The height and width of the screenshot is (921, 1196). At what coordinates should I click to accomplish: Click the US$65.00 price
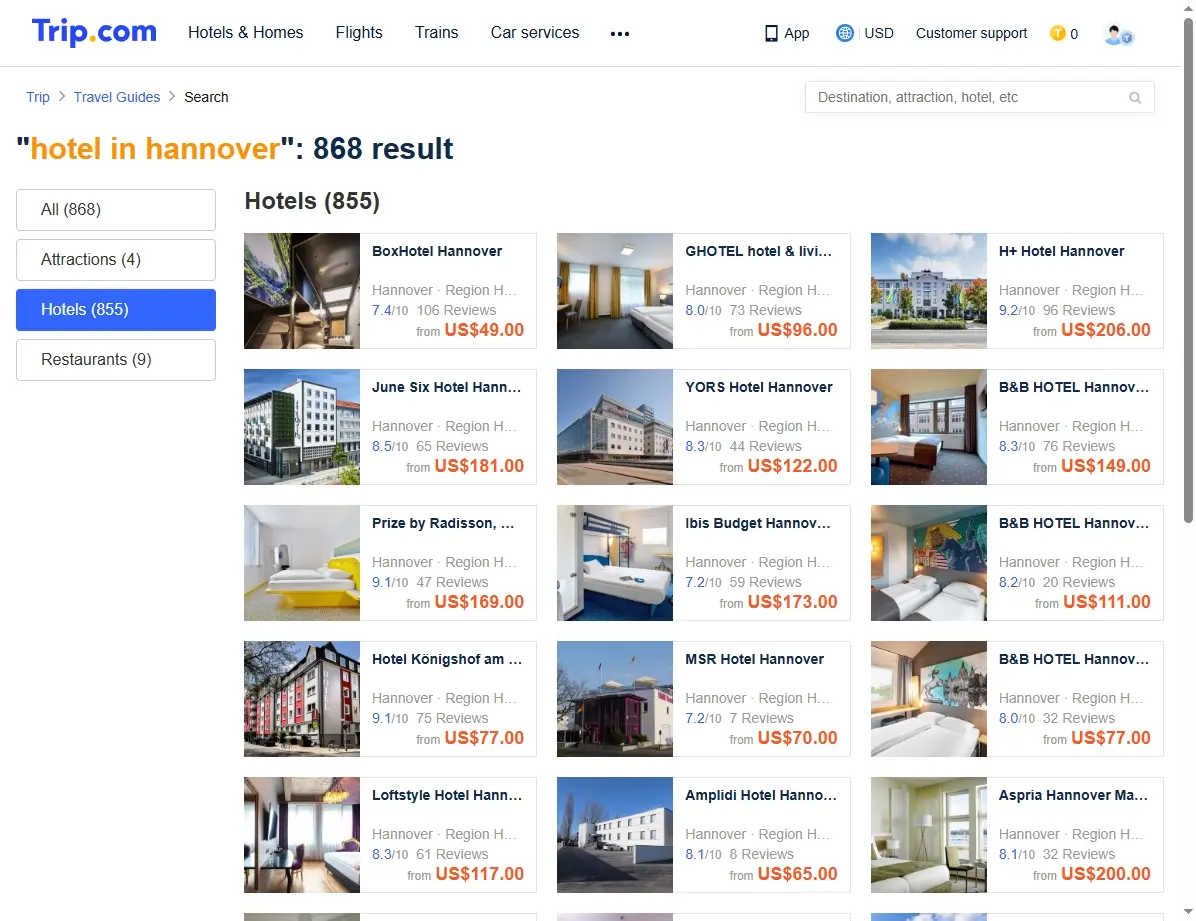(797, 874)
